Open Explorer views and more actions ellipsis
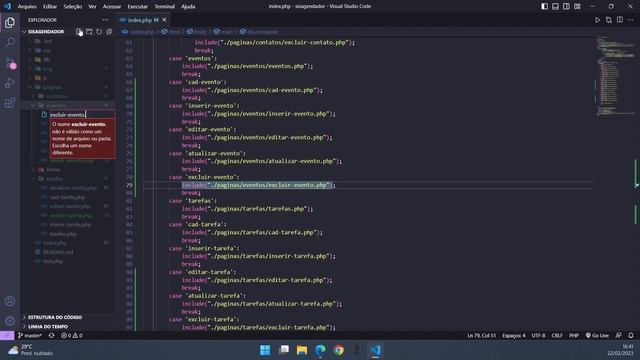640x360 pixels. point(105,20)
